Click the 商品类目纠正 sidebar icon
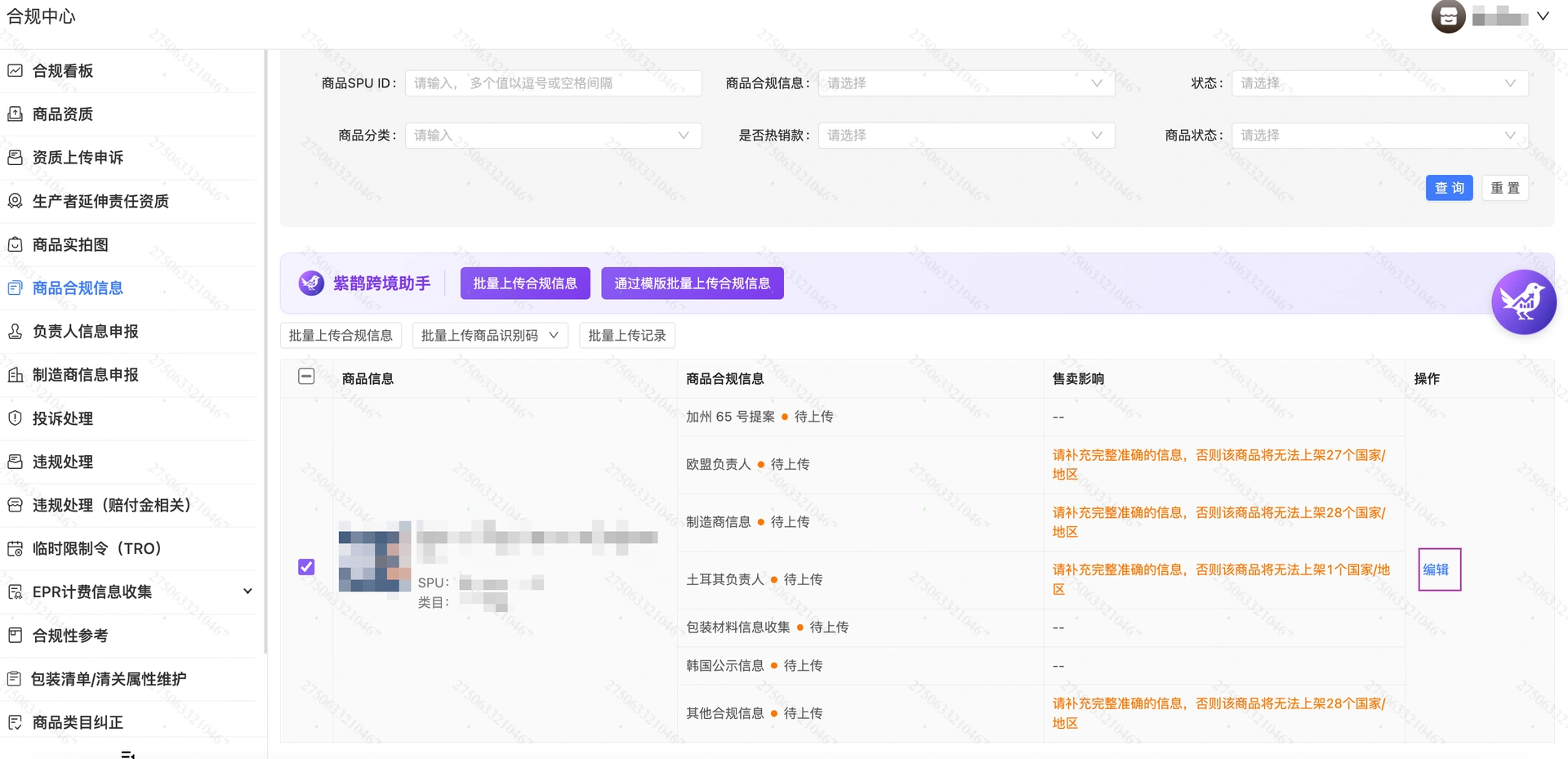Viewport: 1568px width, 759px height. coord(15,722)
